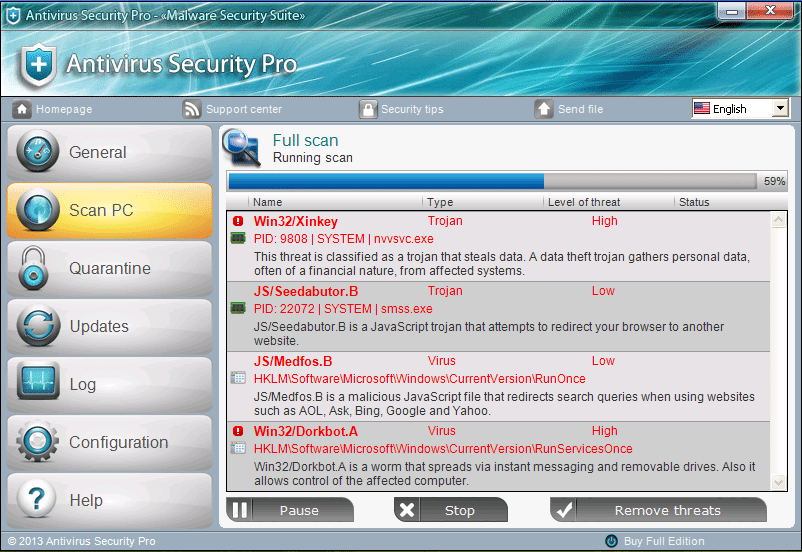Click the registry icon beside the RunOnce path
Image resolution: width=802 pixels, height=552 pixels.
click(238, 378)
